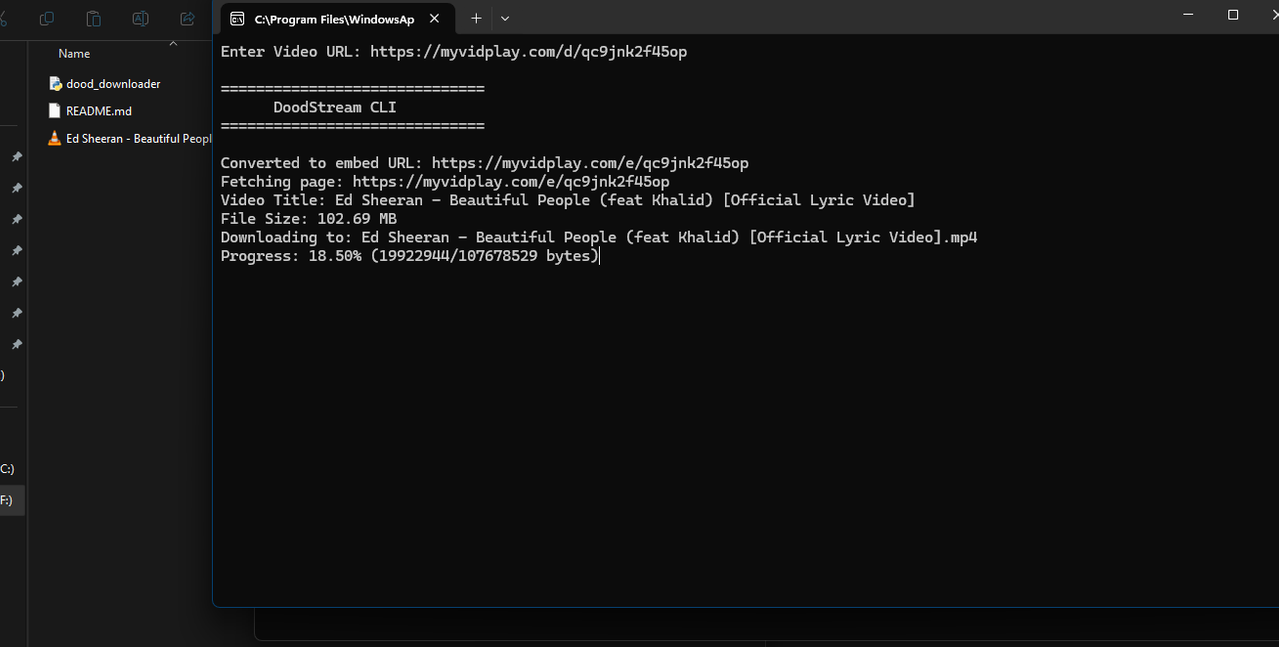This screenshot has width=1279, height=647.
Task: Maximize the terminal window
Action: (x=1233, y=15)
